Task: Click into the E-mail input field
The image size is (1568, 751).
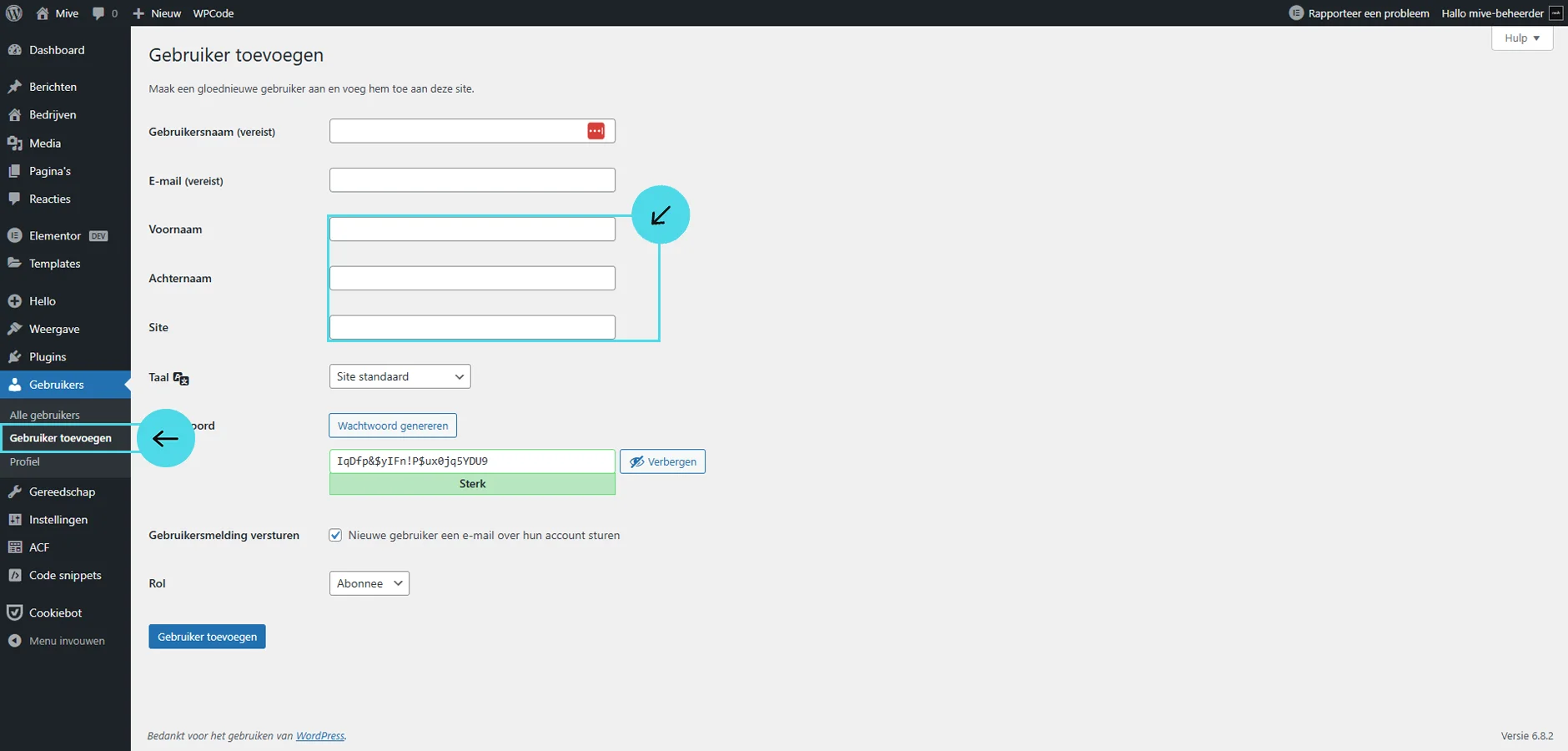Action: point(472,180)
